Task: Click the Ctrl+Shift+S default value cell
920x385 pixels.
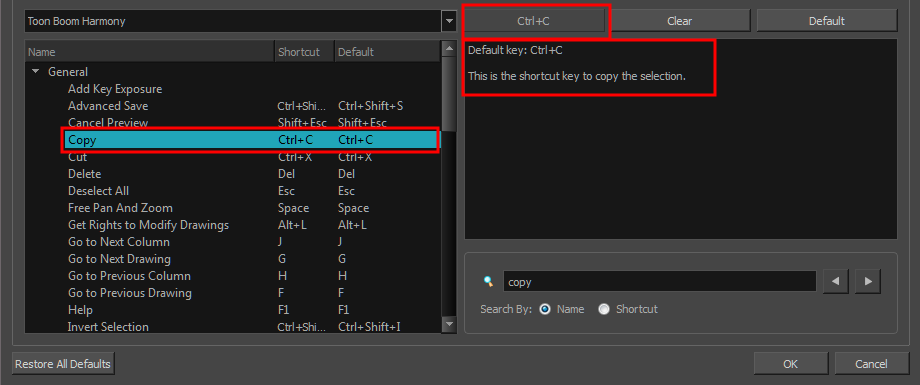Action: point(370,106)
